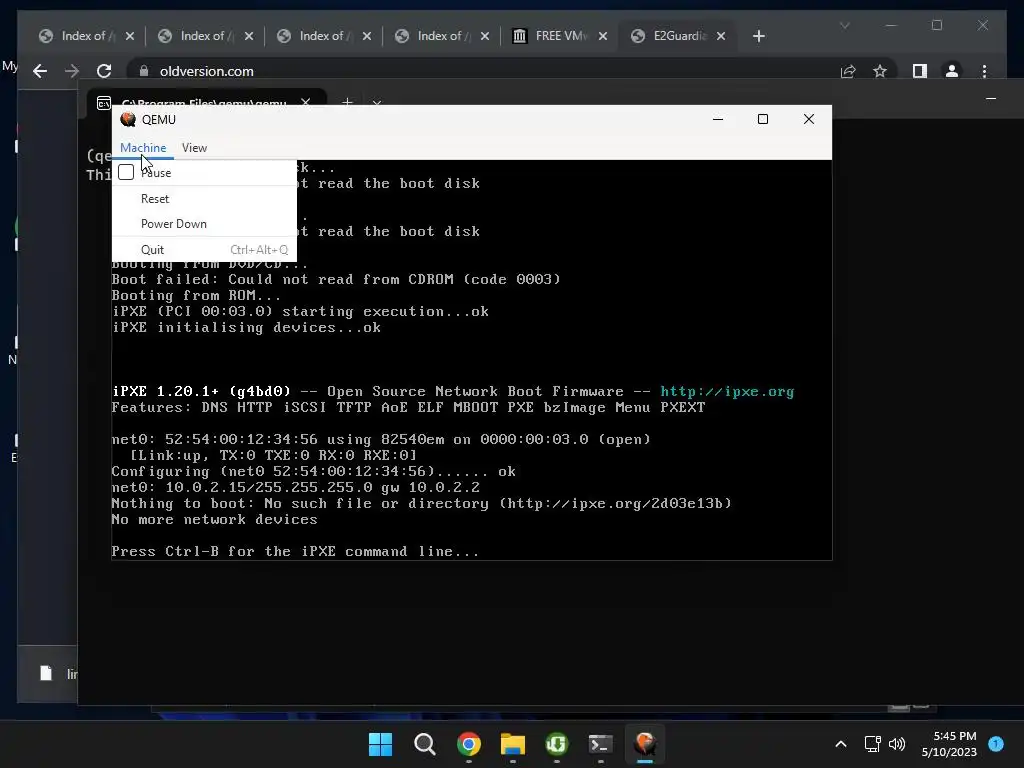The image size is (1024, 768).
Task: Minimize the QEMU window
Action: pos(718,119)
